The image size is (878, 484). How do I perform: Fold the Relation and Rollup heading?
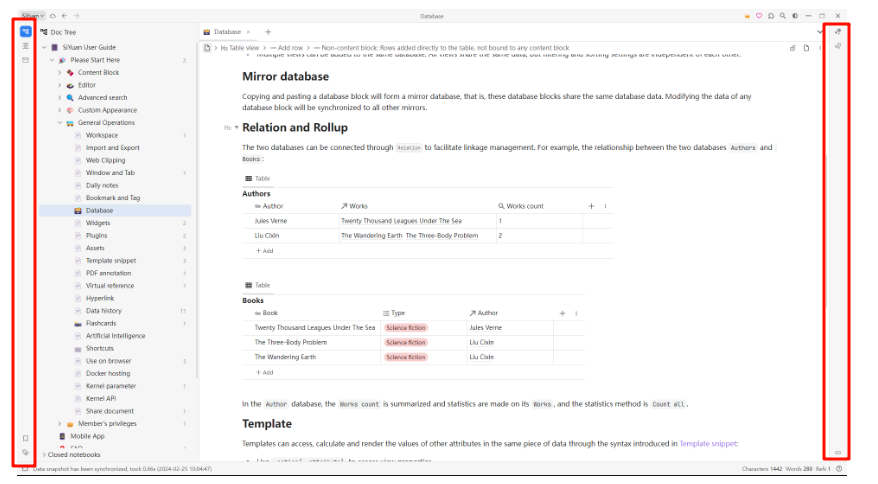tap(236, 128)
